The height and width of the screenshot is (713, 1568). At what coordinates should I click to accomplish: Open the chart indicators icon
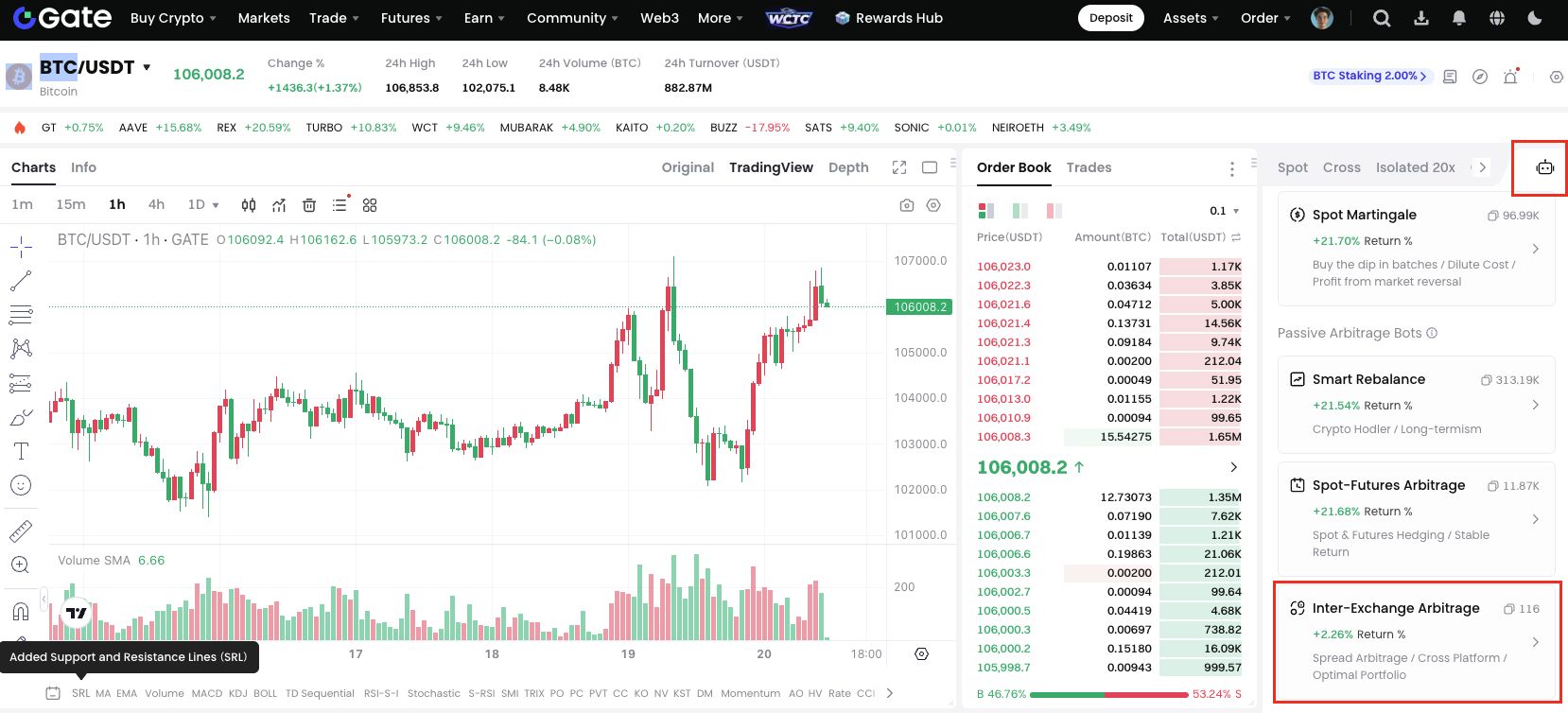(279, 205)
